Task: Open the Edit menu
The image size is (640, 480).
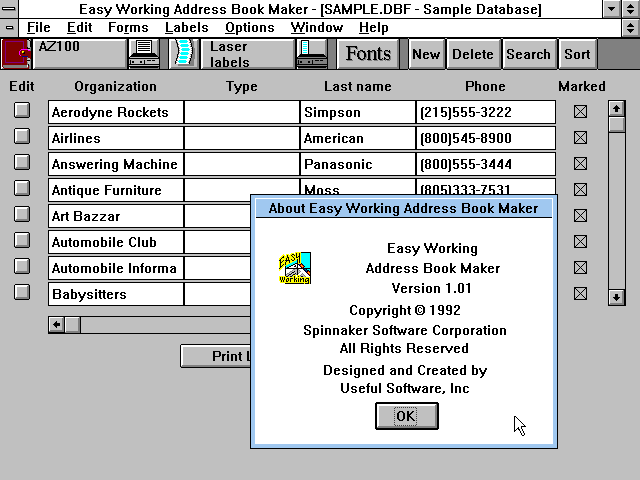Action: coord(79,28)
